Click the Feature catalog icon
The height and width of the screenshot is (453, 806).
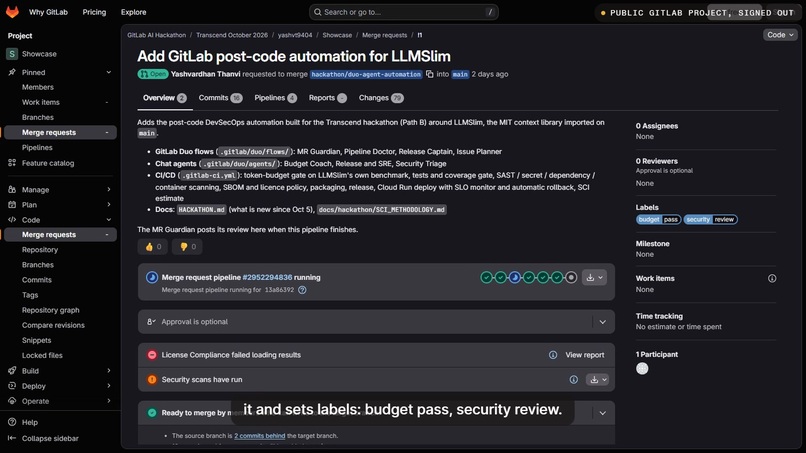click(12, 163)
